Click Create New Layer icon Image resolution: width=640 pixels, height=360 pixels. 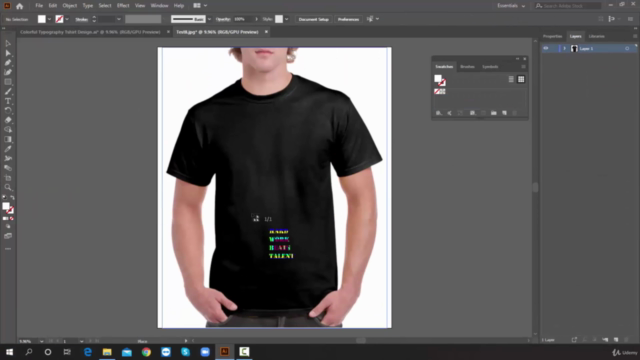[x=616, y=340]
